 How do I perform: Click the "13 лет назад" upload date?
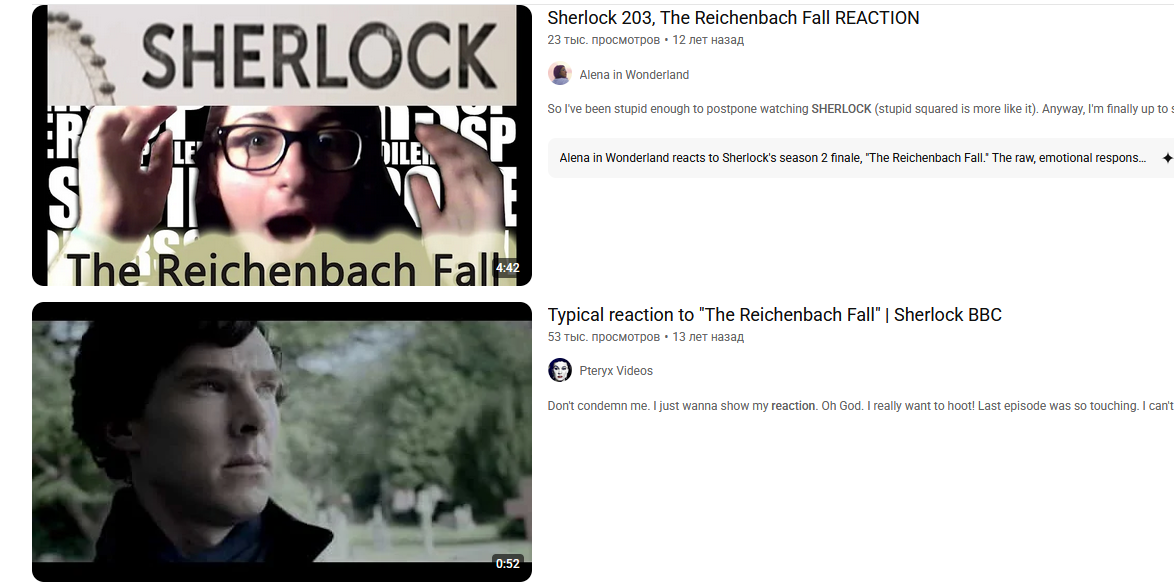coord(708,336)
